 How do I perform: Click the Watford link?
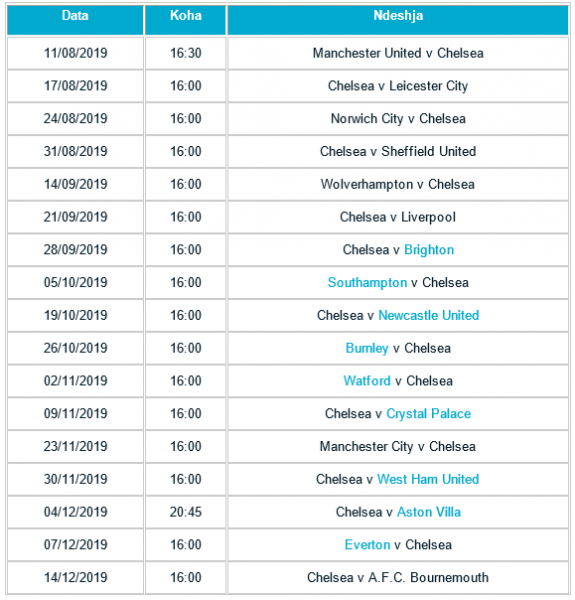(x=367, y=381)
